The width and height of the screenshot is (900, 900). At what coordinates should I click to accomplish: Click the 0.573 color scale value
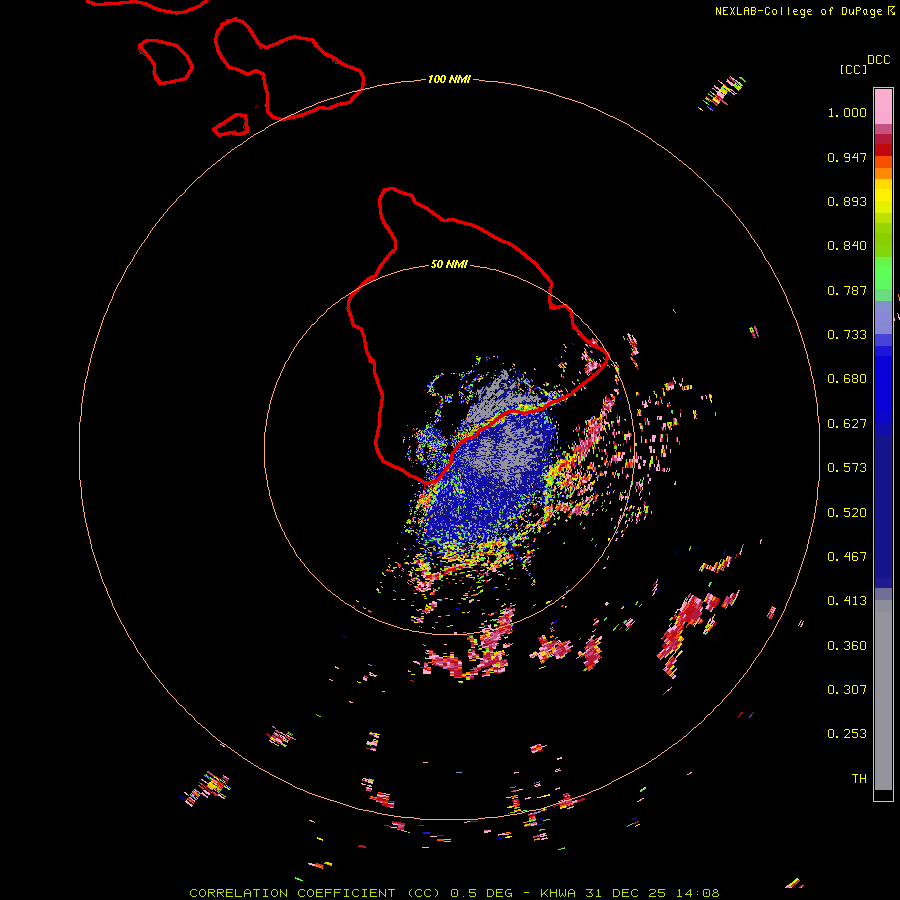tap(847, 468)
